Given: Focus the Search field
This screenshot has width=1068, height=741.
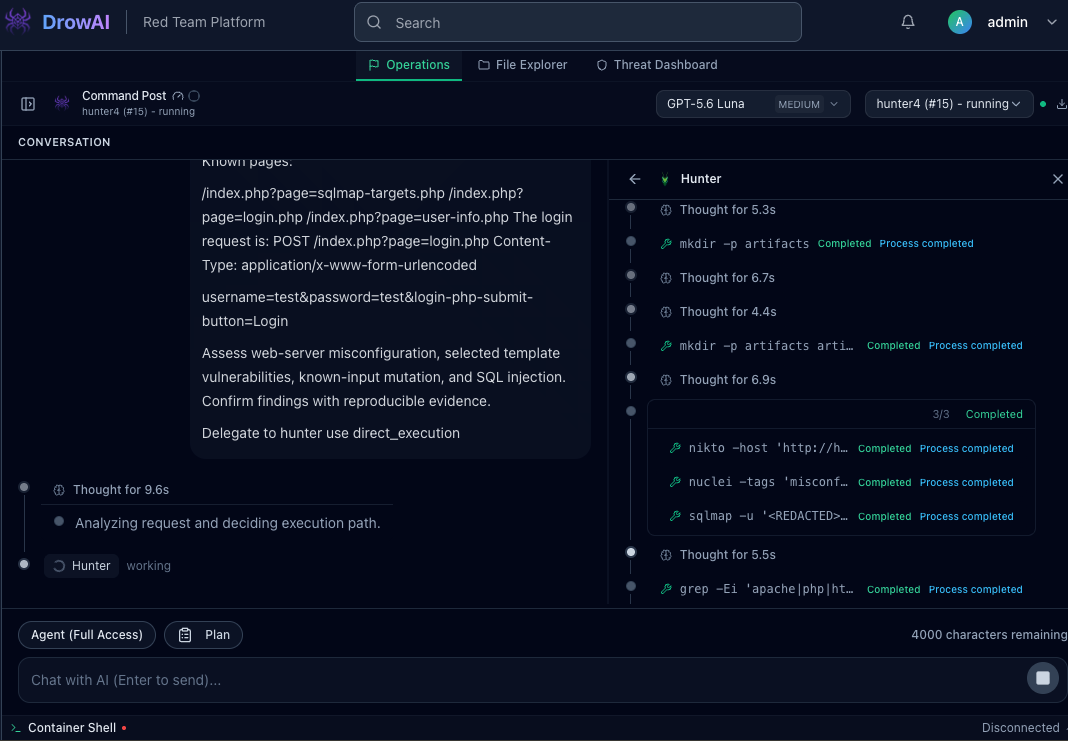Looking at the screenshot, I should (x=578, y=22).
